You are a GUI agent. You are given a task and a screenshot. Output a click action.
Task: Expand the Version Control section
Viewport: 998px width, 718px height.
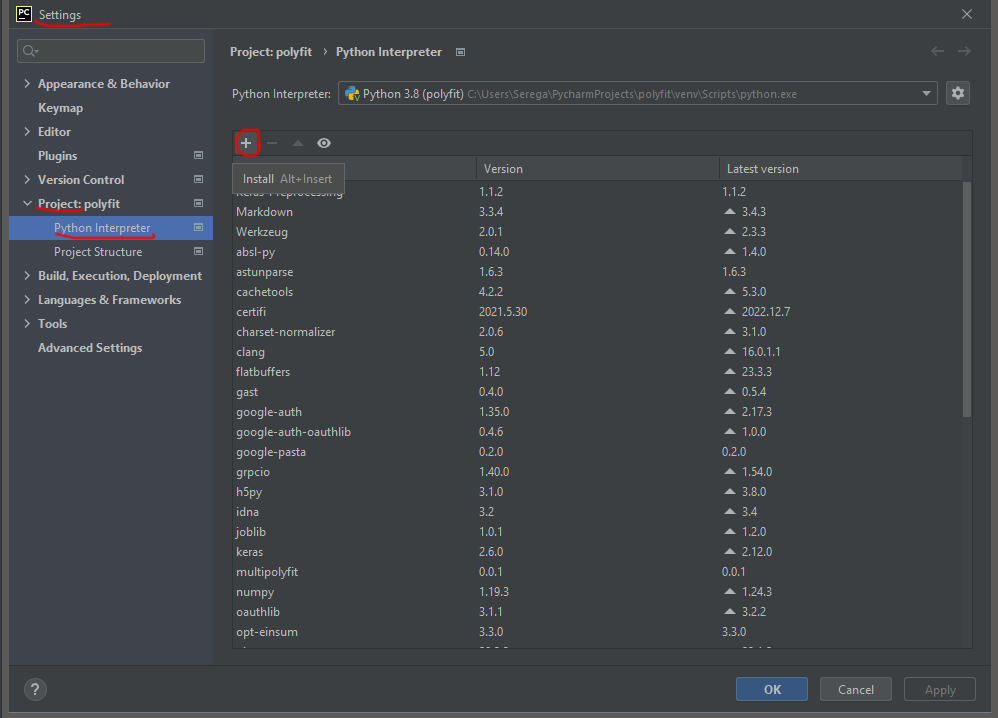click(x=27, y=180)
